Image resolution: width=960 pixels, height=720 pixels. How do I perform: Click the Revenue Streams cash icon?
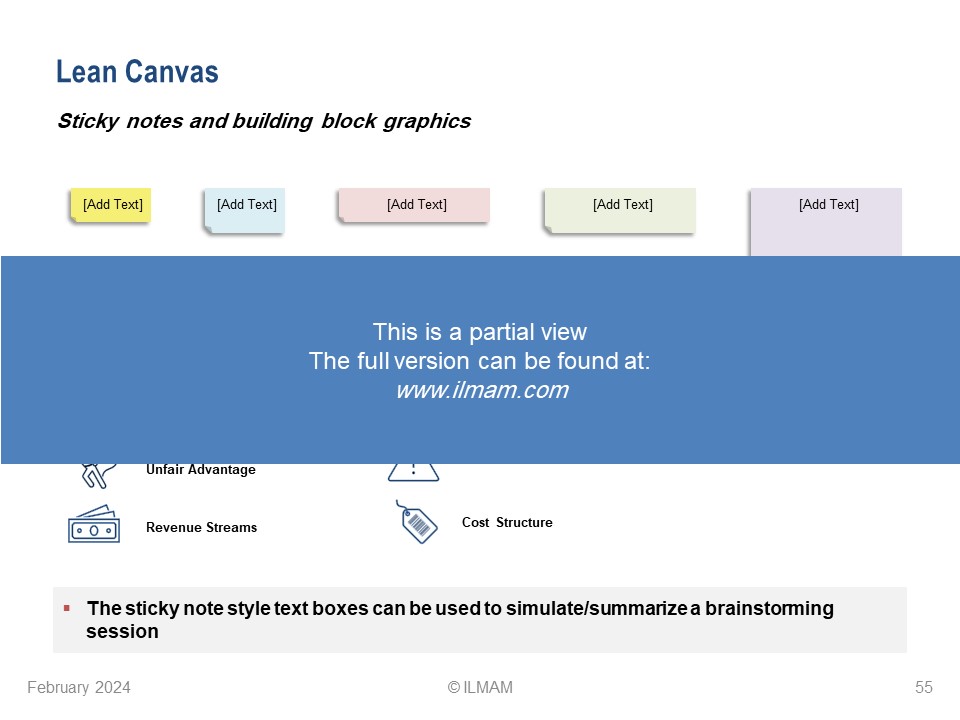[x=93, y=526]
